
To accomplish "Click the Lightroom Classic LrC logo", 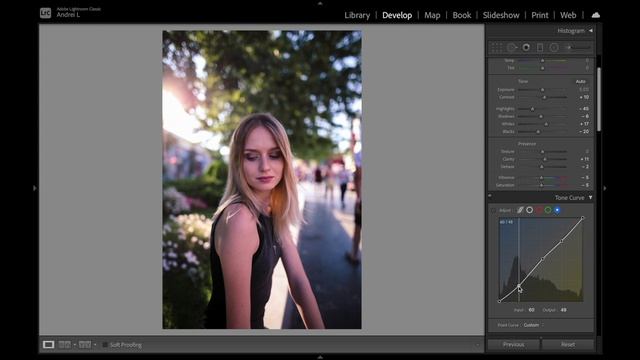I will pyautogui.click(x=45, y=13).
